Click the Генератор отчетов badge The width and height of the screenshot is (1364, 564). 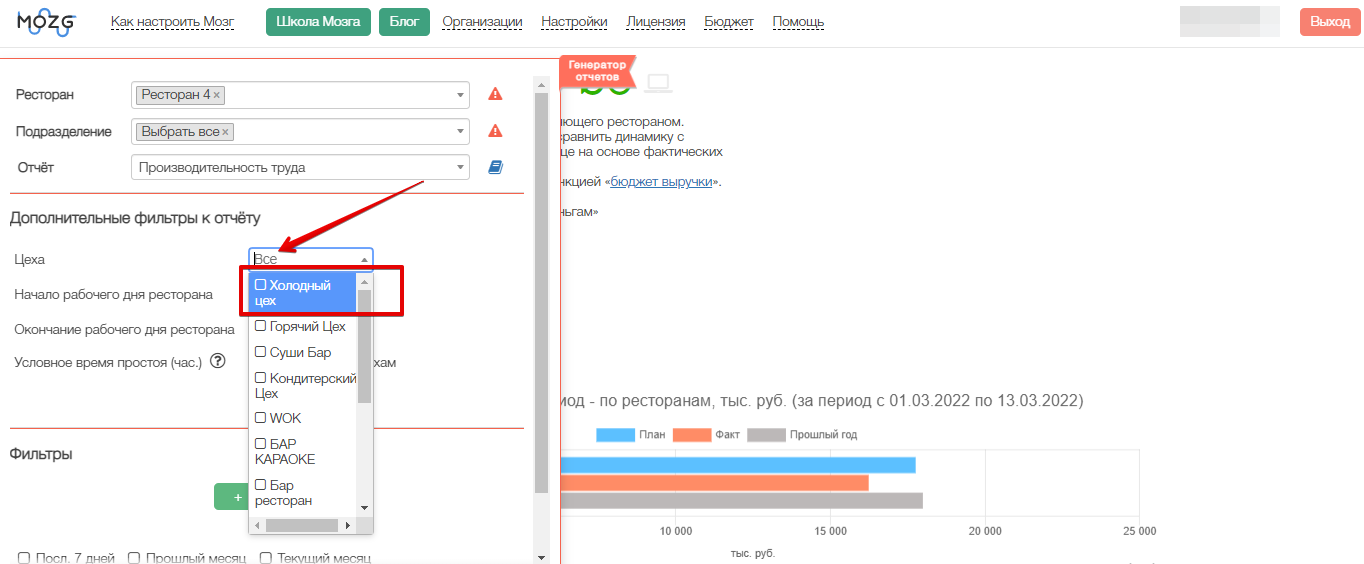pos(597,71)
